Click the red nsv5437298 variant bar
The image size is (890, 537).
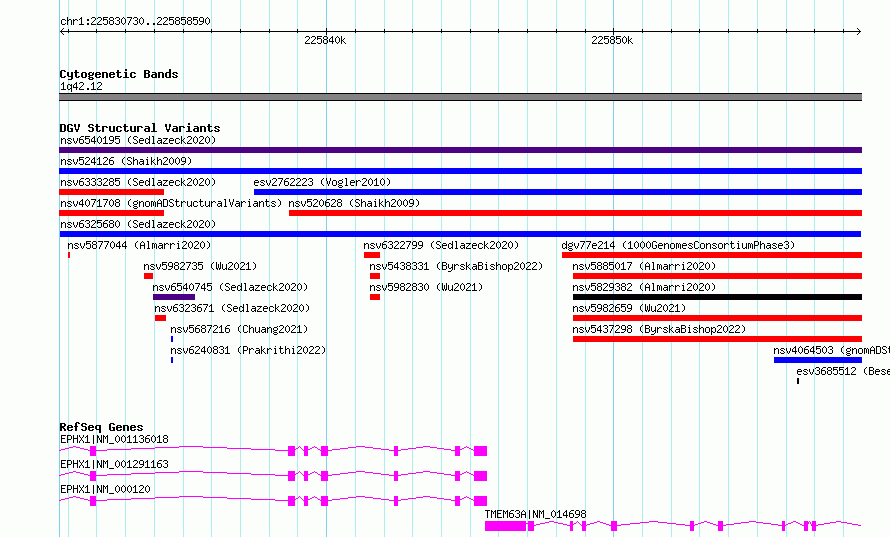click(717, 339)
